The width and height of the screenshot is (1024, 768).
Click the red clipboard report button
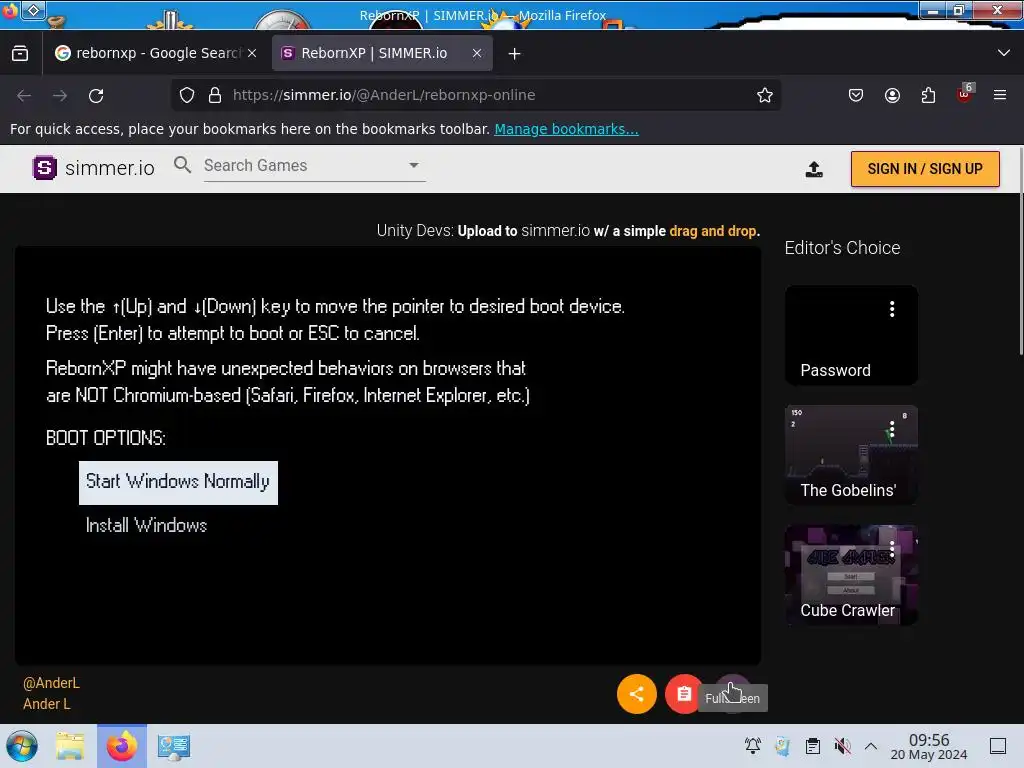pyautogui.click(x=684, y=694)
